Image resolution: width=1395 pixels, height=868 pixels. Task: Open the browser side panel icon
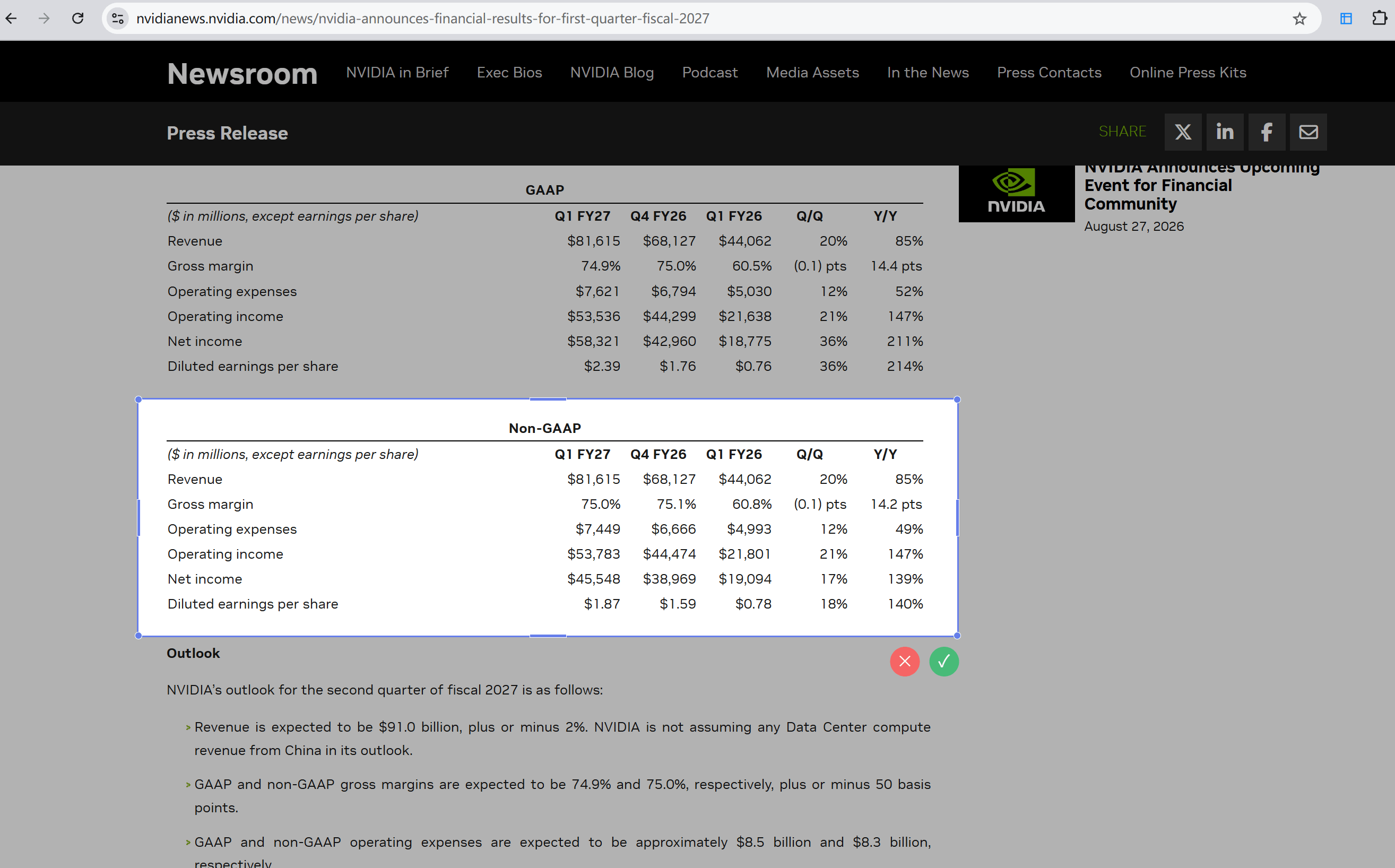[1346, 19]
